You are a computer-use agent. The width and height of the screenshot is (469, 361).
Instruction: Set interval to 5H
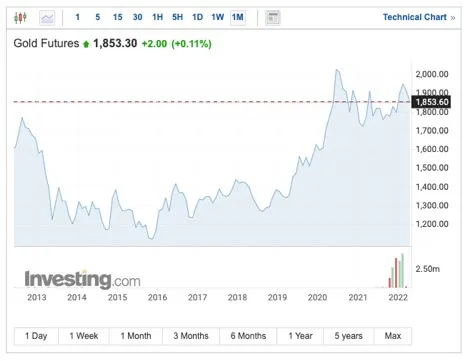[177, 17]
